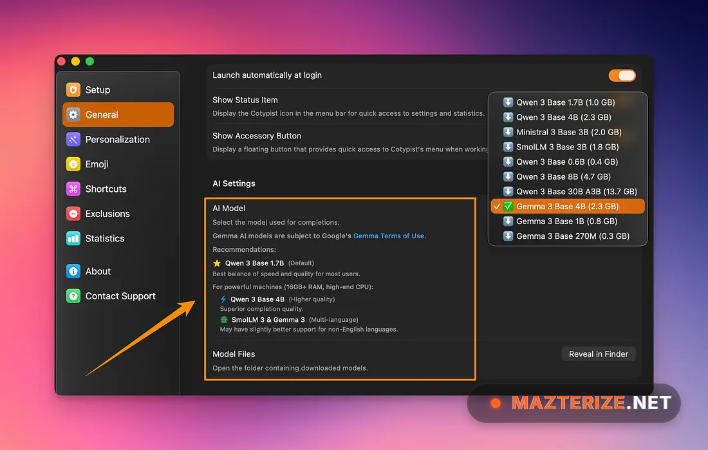Click 'Qwen 3 Base 4B (Higher quality)' recommendation text
The height and width of the screenshot is (450, 708).
(283, 299)
